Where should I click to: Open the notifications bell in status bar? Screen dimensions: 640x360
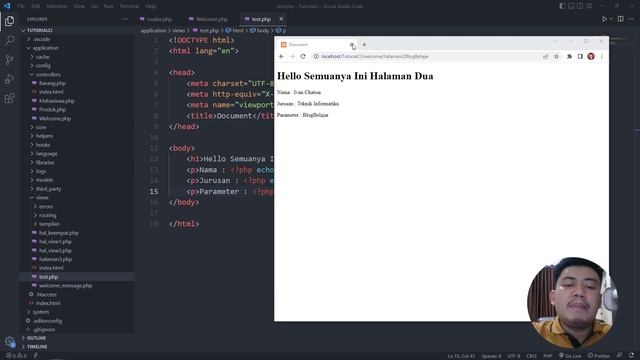point(631,356)
